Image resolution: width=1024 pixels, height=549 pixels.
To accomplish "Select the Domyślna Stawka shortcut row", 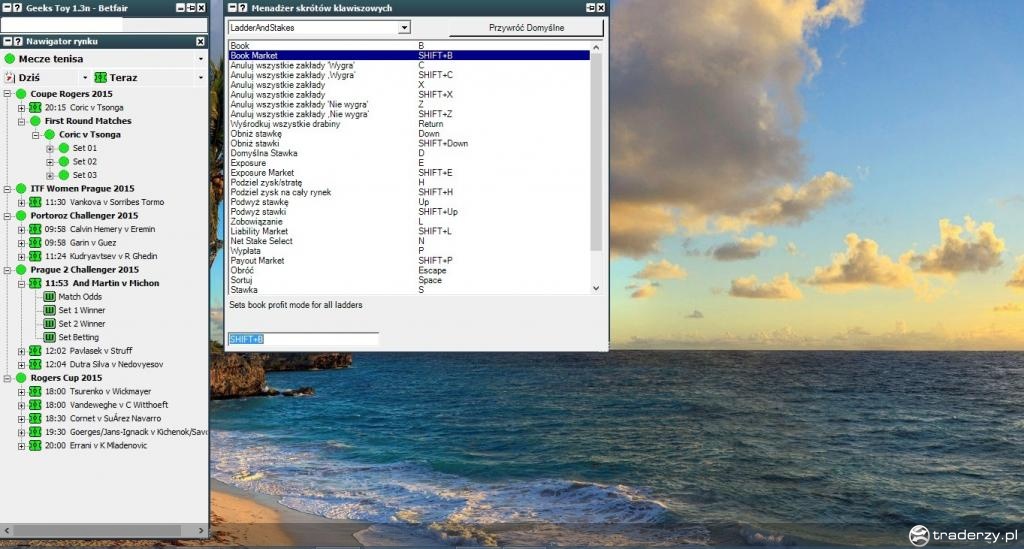I will (409, 153).
